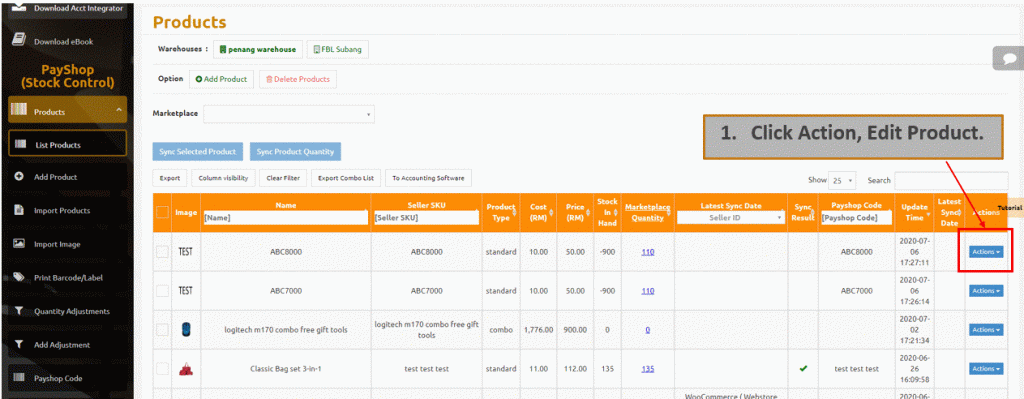This screenshot has width=1024, height=399.
Task: Click the Clear Filter button
Action: point(283,178)
